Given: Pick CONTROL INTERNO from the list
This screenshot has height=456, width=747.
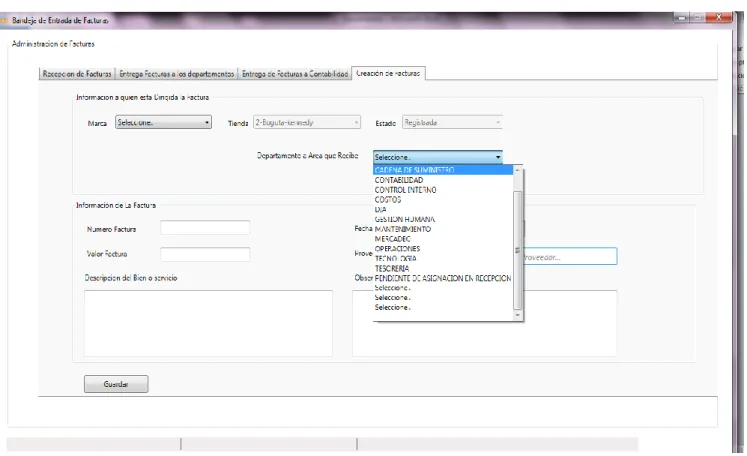Looking at the screenshot, I should [x=443, y=190].
